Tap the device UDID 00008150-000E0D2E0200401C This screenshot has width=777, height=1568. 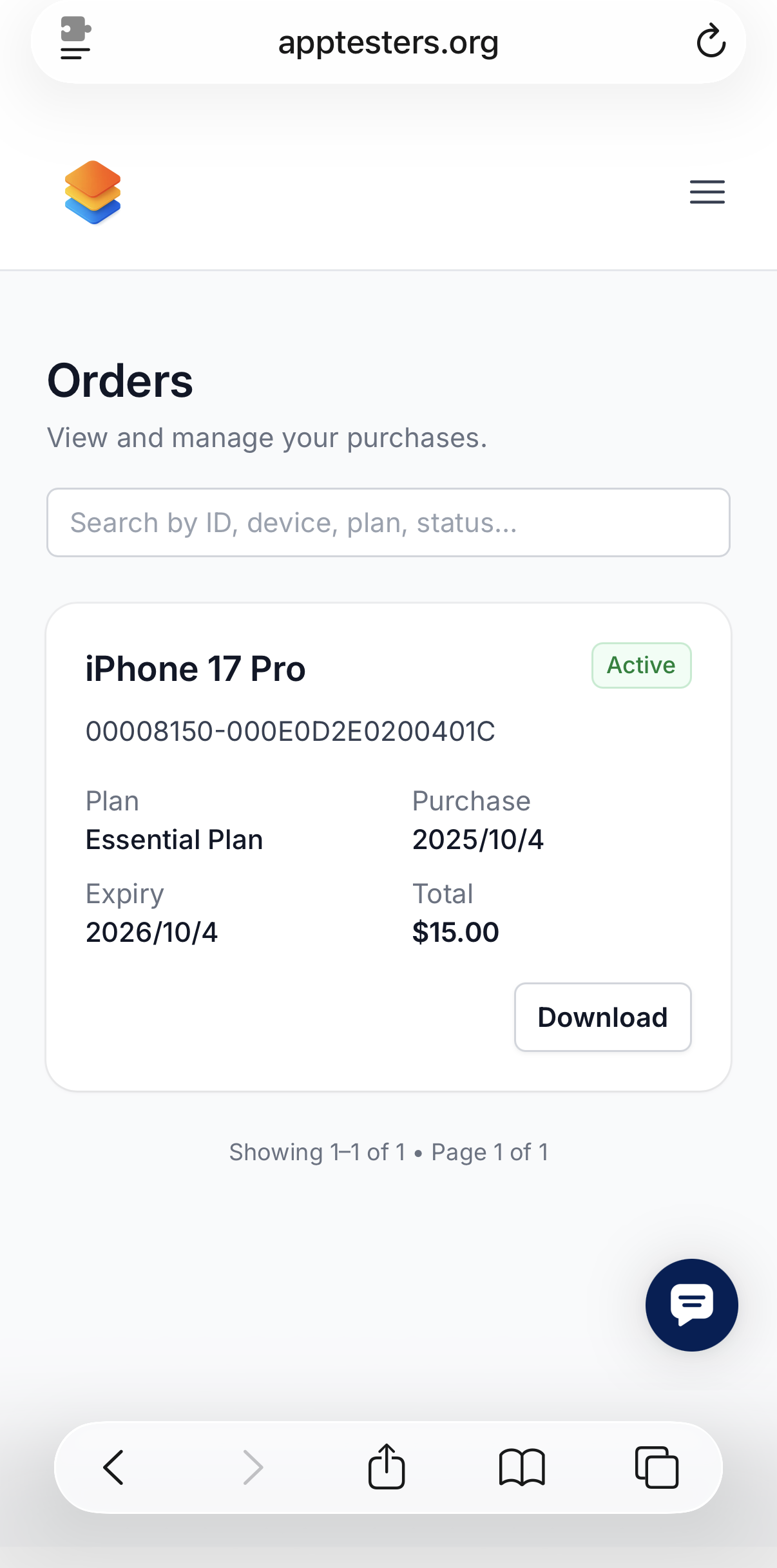[x=290, y=731]
